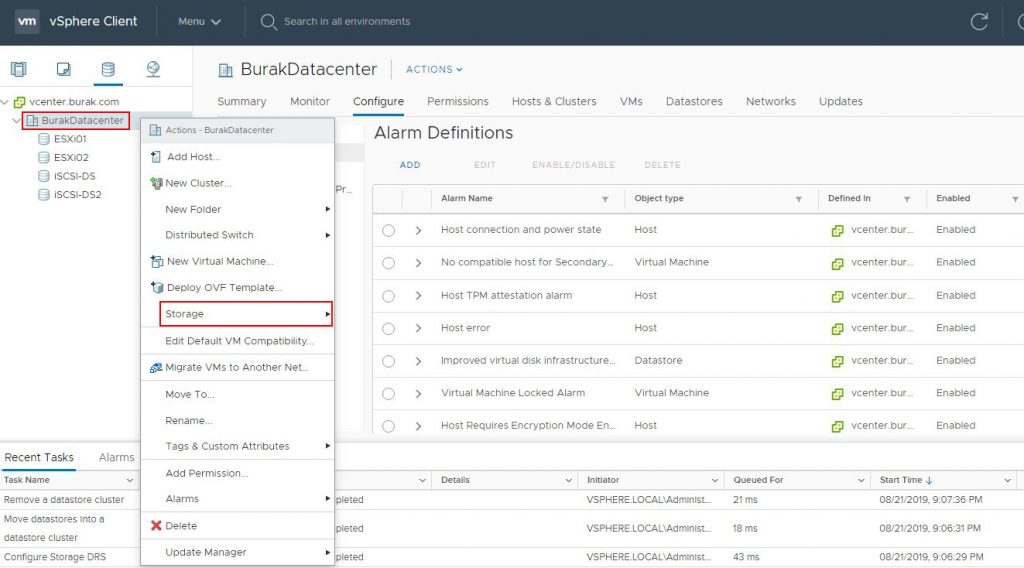Select radio for Host Requires Encryption Mode
This screenshot has height=568, width=1024.
(389, 426)
